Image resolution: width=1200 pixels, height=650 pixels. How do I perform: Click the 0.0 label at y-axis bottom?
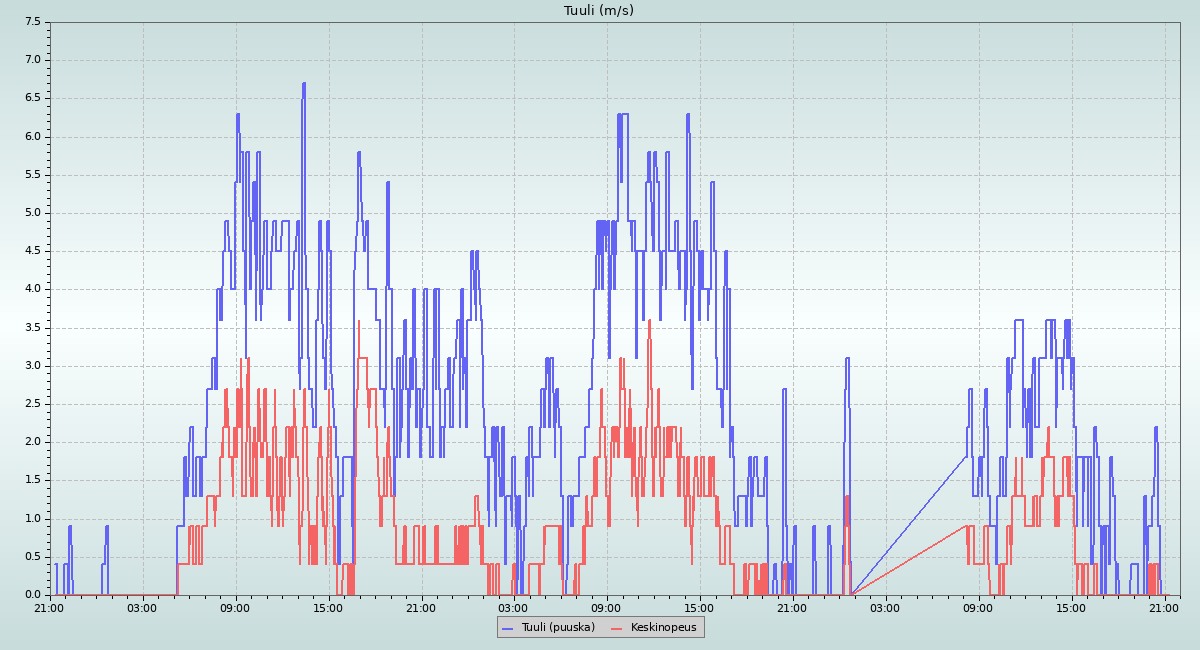tap(32, 595)
